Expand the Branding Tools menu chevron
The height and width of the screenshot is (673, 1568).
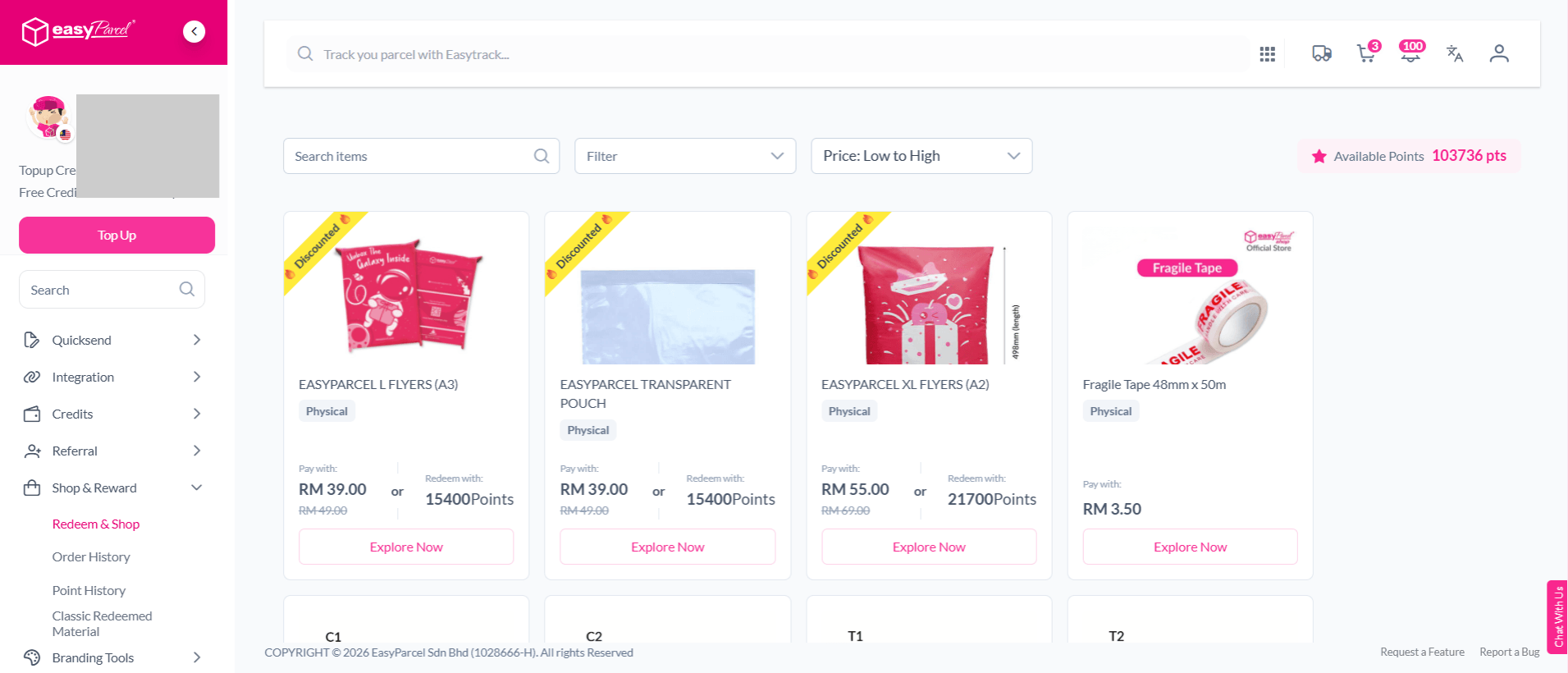pos(197,657)
